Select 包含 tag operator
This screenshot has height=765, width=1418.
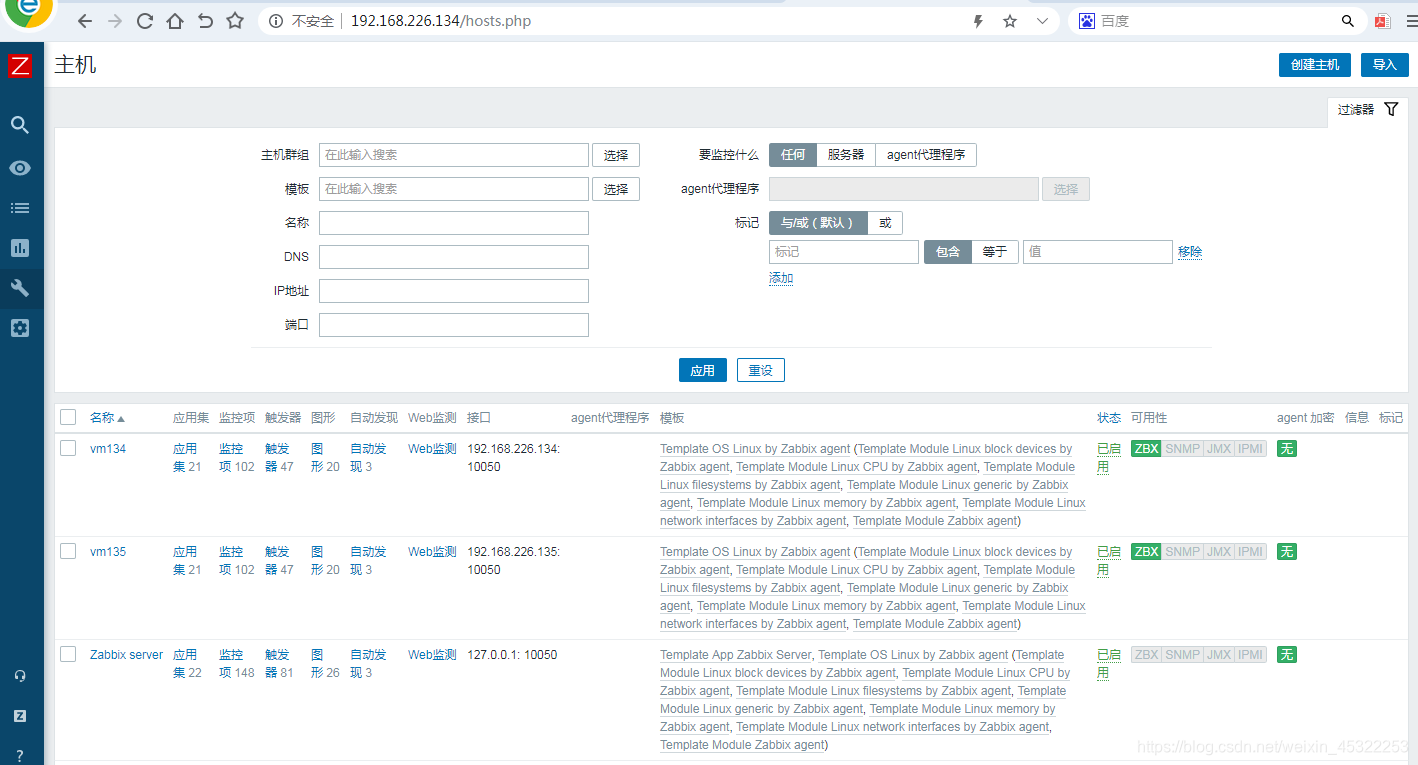pos(948,252)
